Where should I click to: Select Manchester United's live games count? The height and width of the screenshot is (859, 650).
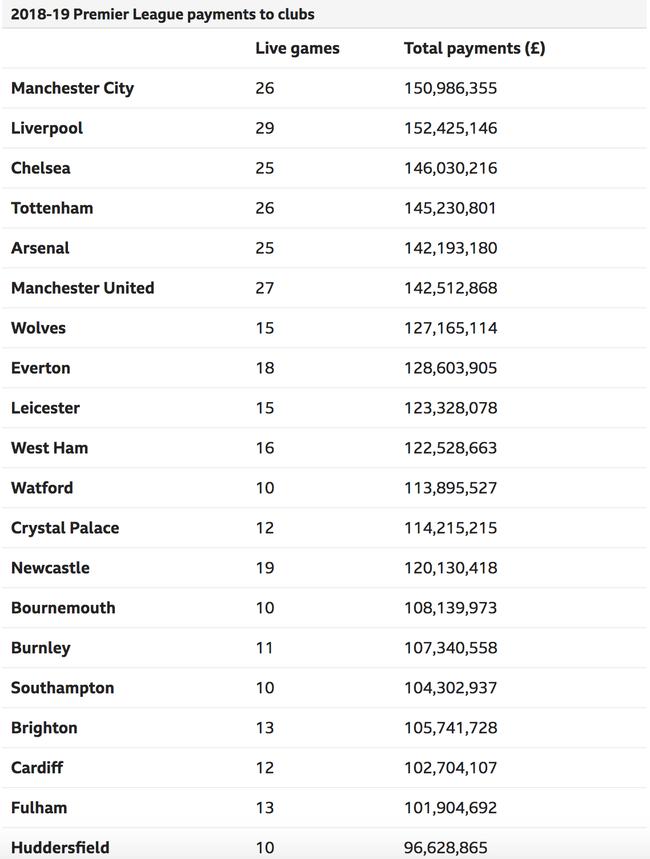(264, 288)
